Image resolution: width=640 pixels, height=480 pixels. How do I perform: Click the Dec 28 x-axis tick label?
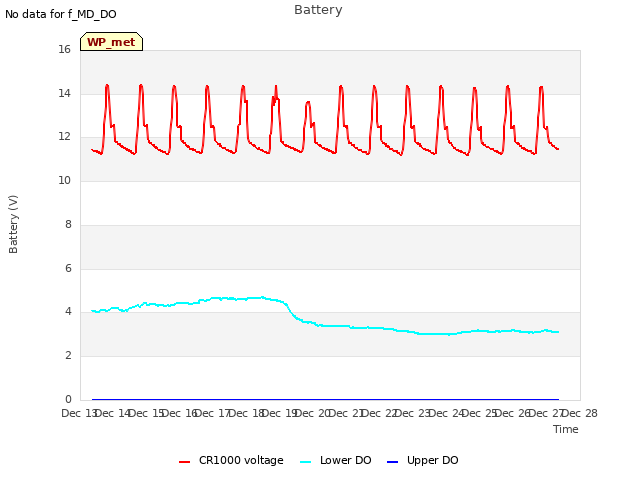click(580, 413)
